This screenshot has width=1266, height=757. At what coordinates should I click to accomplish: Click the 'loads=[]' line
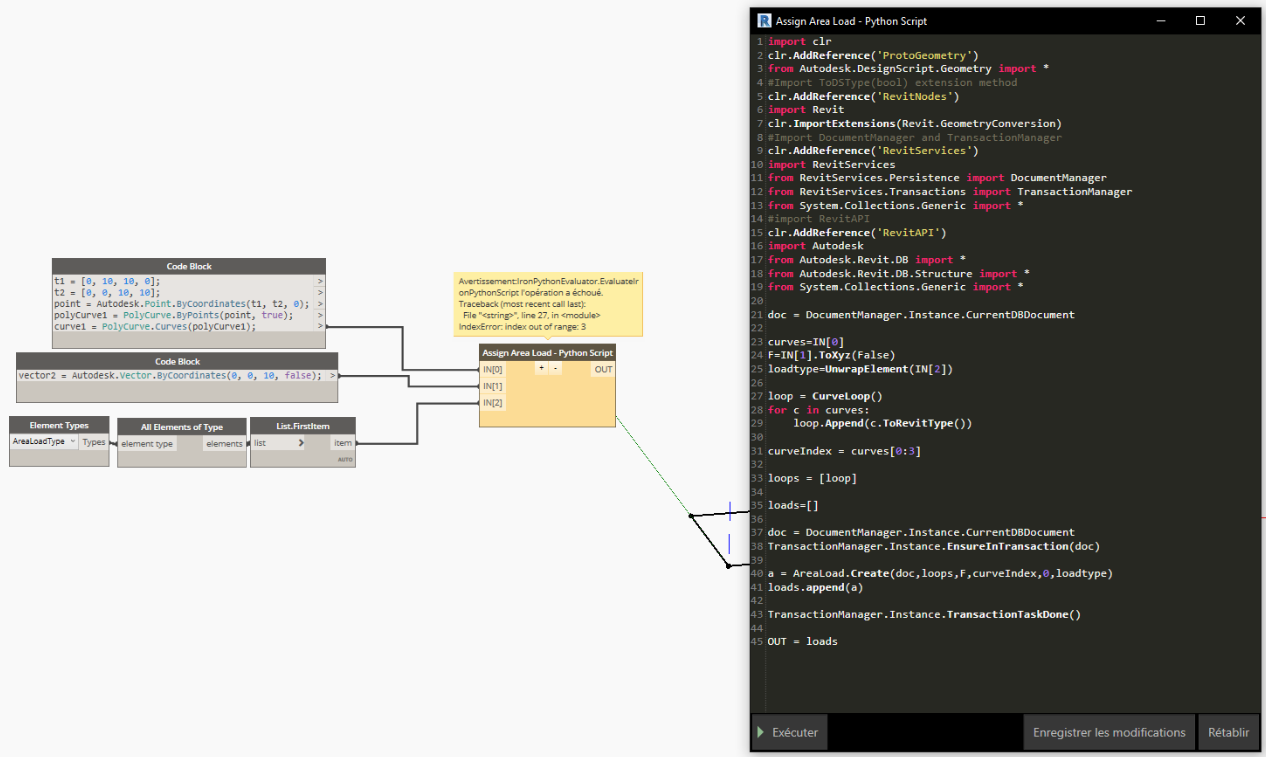click(x=792, y=505)
